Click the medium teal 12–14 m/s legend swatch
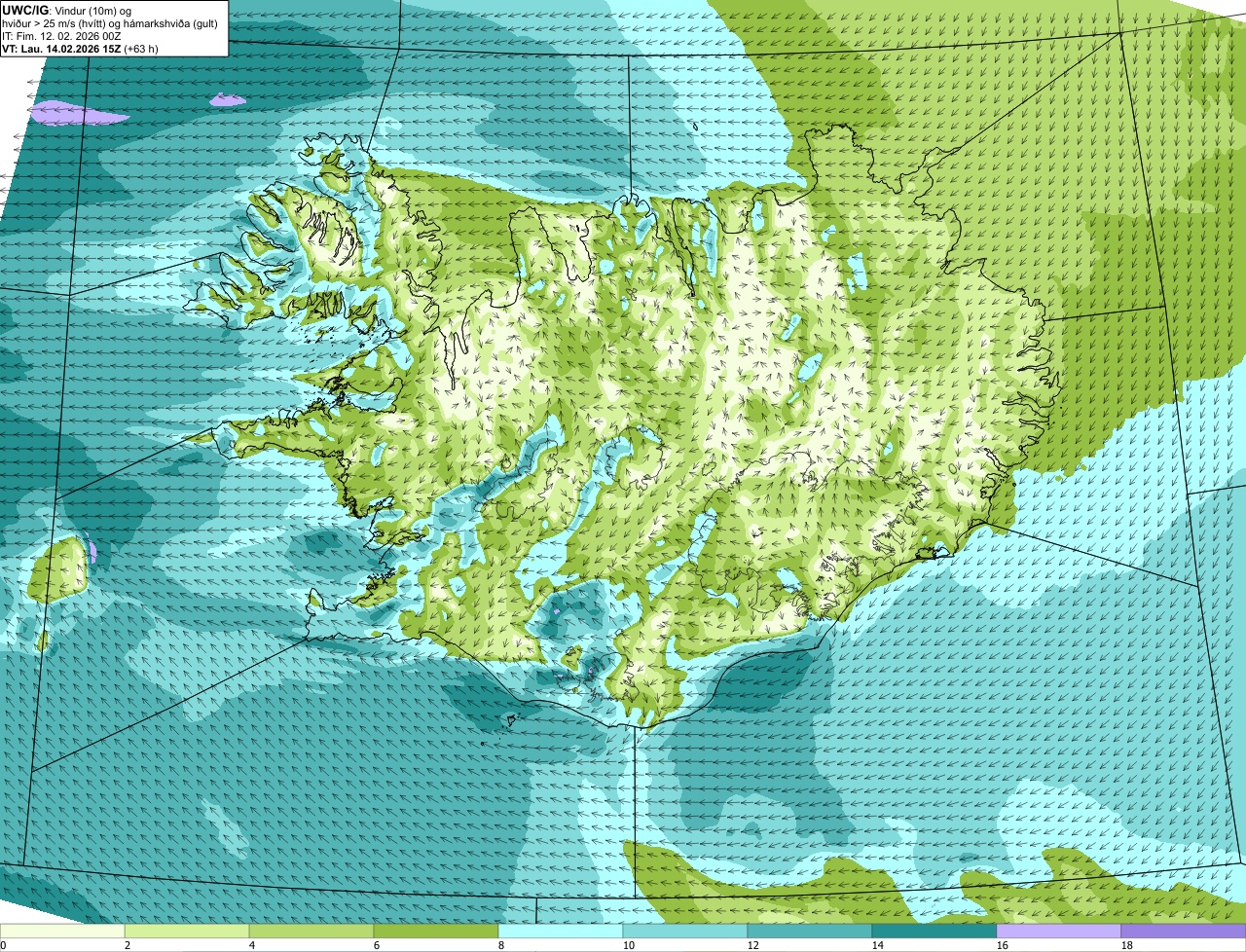 810,932
